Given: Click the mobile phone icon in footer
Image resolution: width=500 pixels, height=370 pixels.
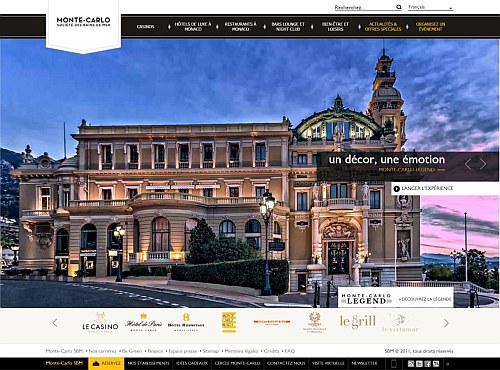Looking at the screenshot, I should [x=394, y=363].
